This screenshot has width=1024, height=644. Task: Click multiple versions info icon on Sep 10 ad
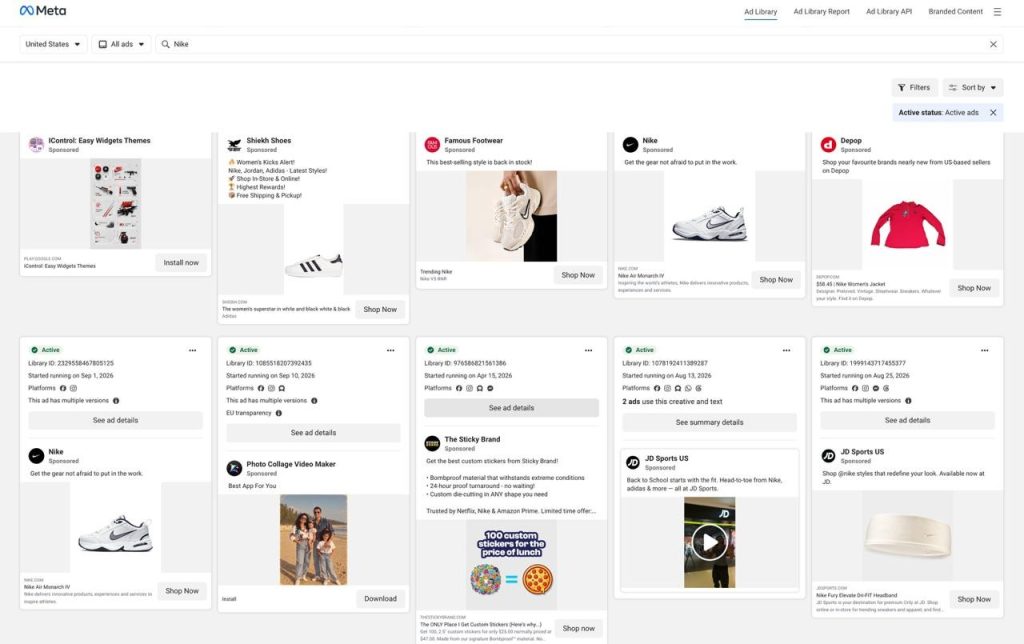314,401
